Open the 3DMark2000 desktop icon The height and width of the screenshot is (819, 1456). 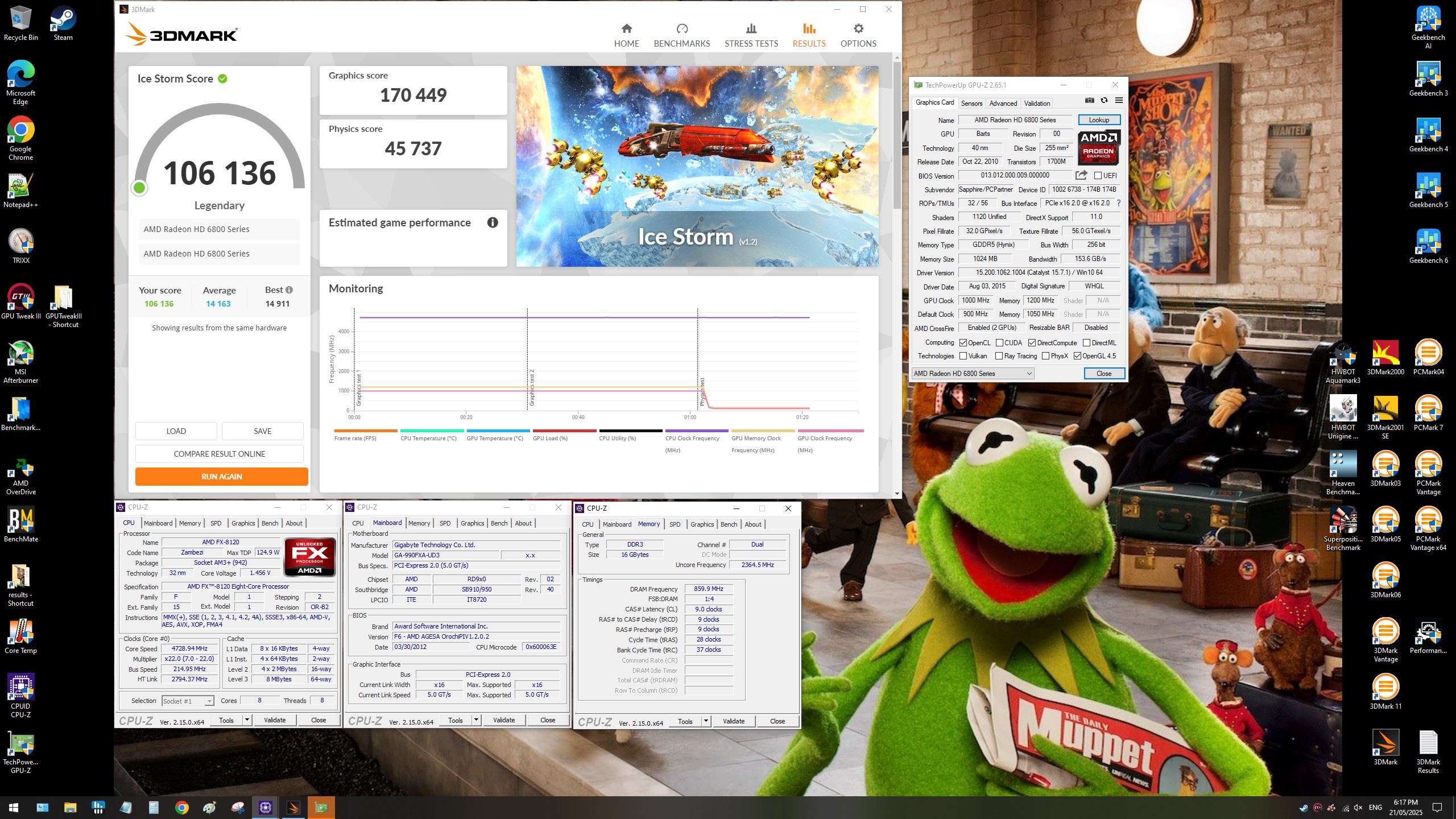click(1385, 358)
